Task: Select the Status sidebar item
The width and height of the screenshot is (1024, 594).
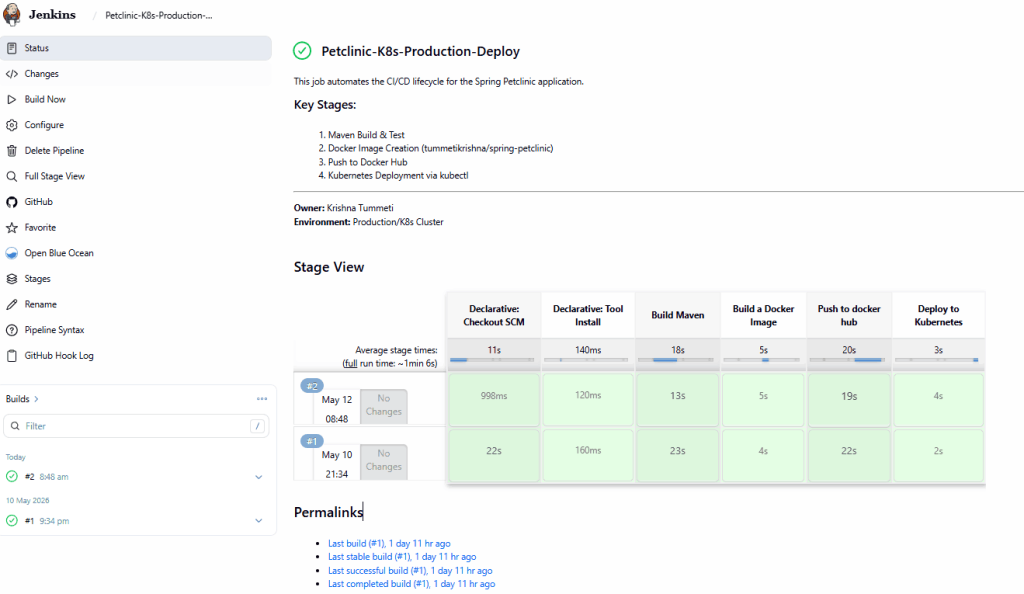Action: pyautogui.click(x=136, y=48)
